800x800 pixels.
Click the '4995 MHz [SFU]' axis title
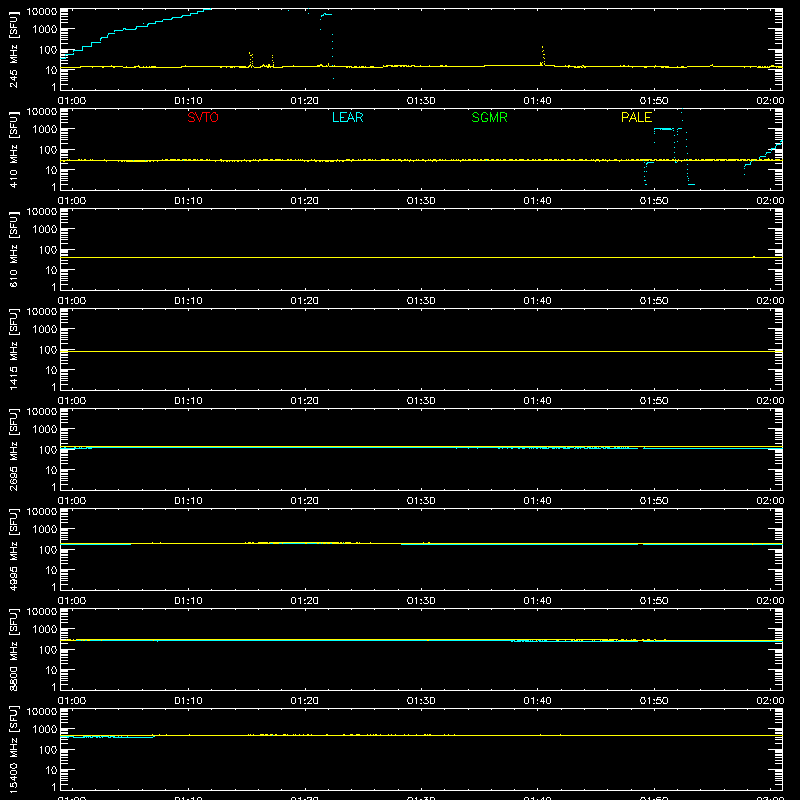[x=13, y=549]
